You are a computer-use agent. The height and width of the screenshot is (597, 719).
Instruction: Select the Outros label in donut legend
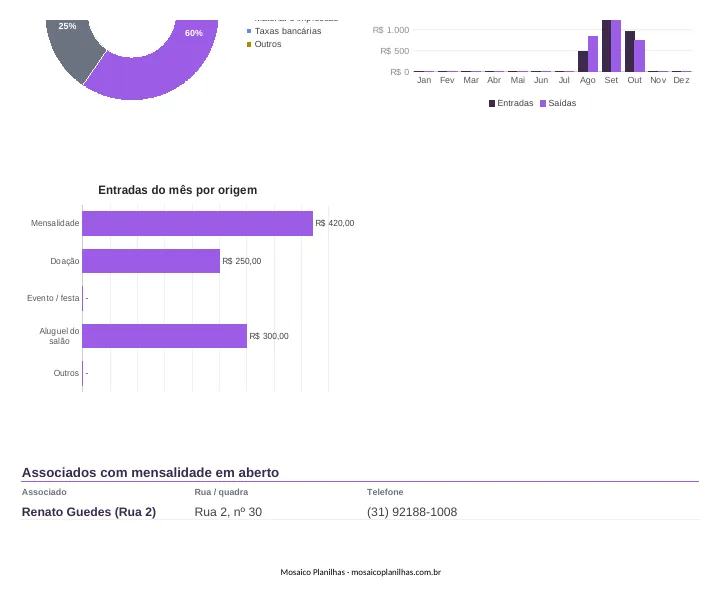(268, 44)
